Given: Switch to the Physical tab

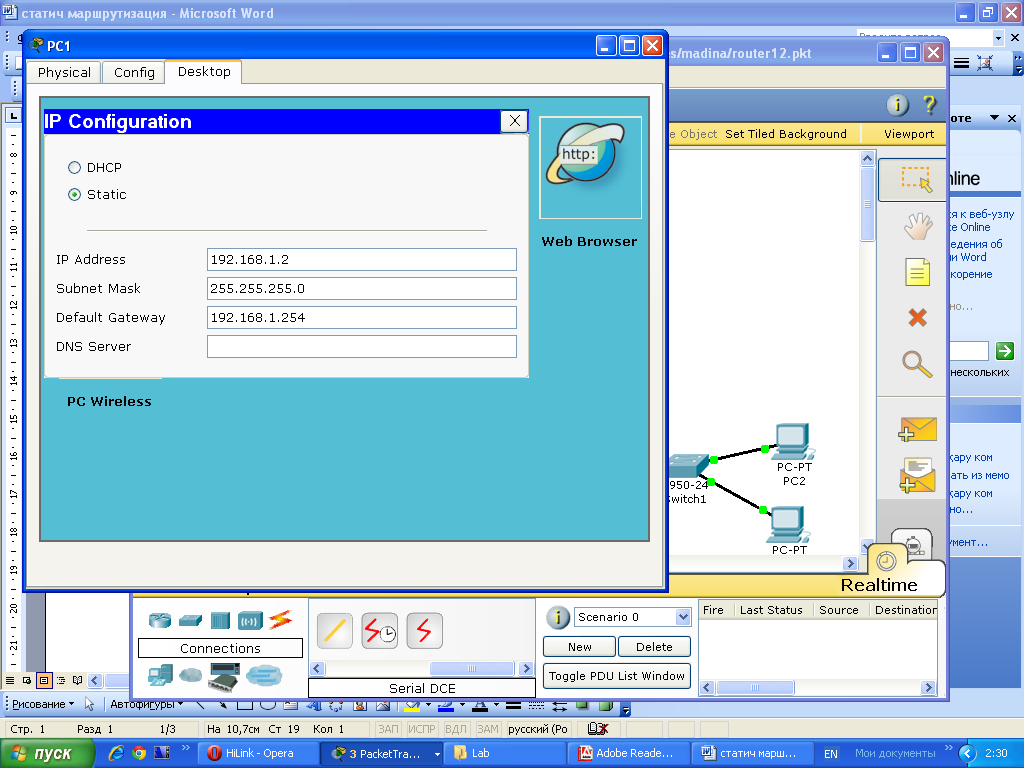Looking at the screenshot, I should click(x=64, y=72).
